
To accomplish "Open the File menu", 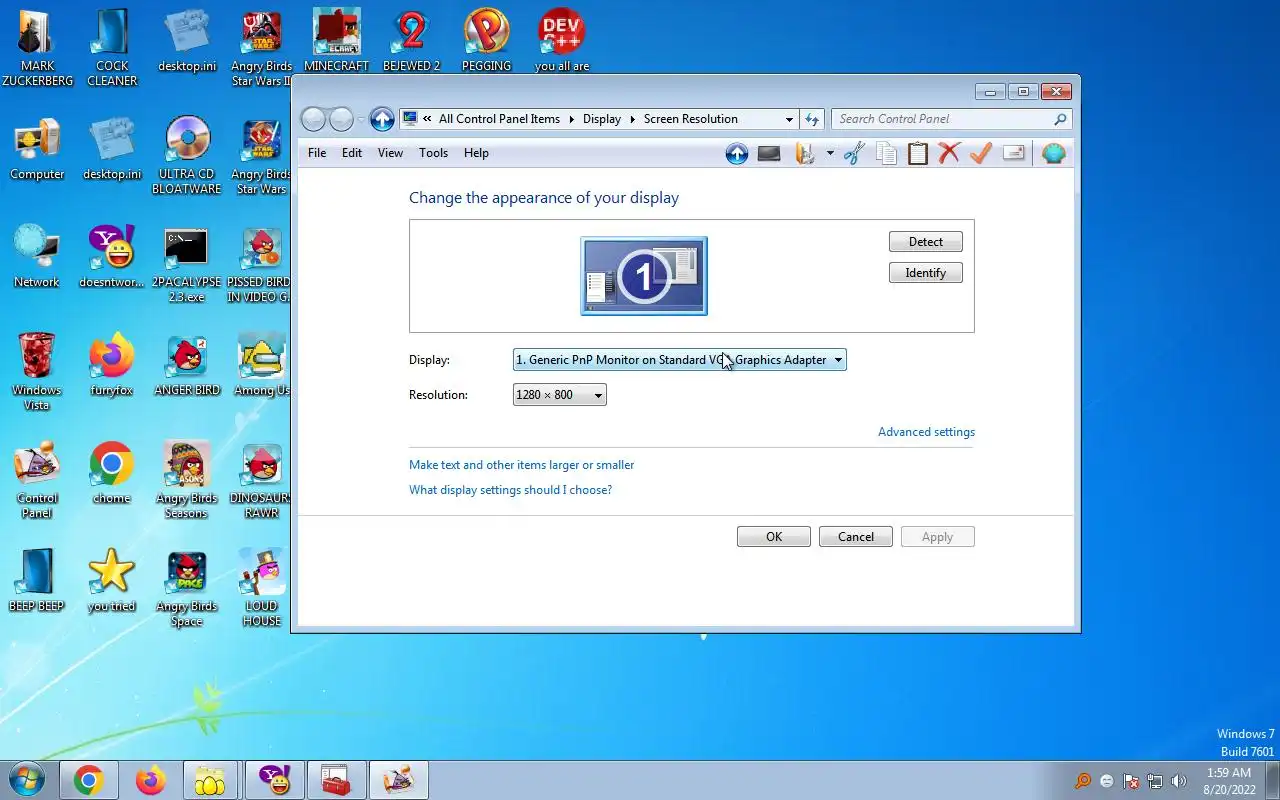I will (317, 153).
